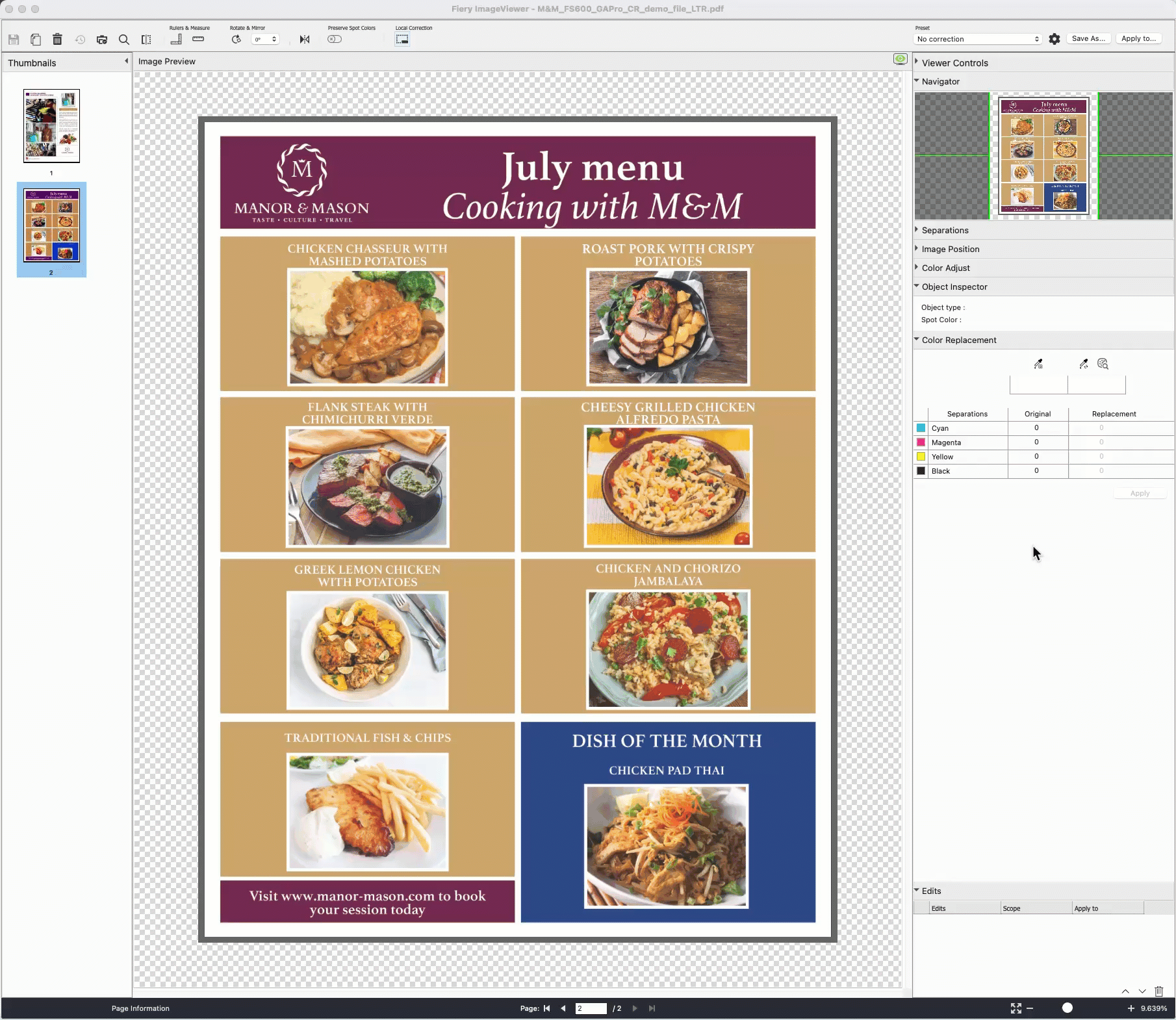The height and width of the screenshot is (1020, 1176).
Task: Click the Black color swatch
Action: tap(921, 471)
